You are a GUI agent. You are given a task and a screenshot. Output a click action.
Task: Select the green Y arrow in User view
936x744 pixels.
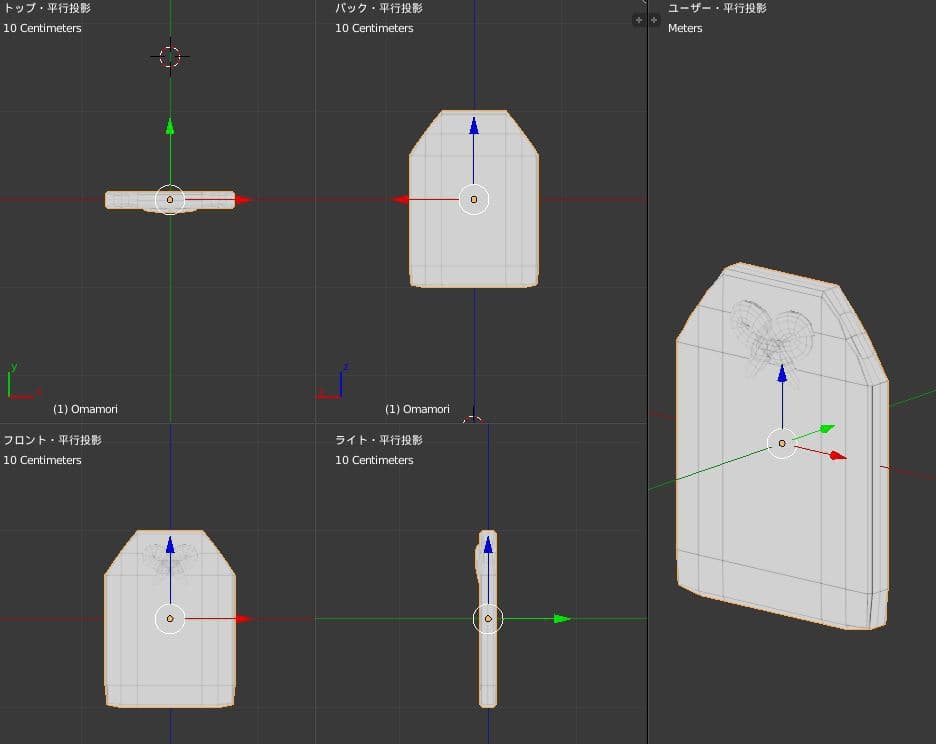pos(826,429)
